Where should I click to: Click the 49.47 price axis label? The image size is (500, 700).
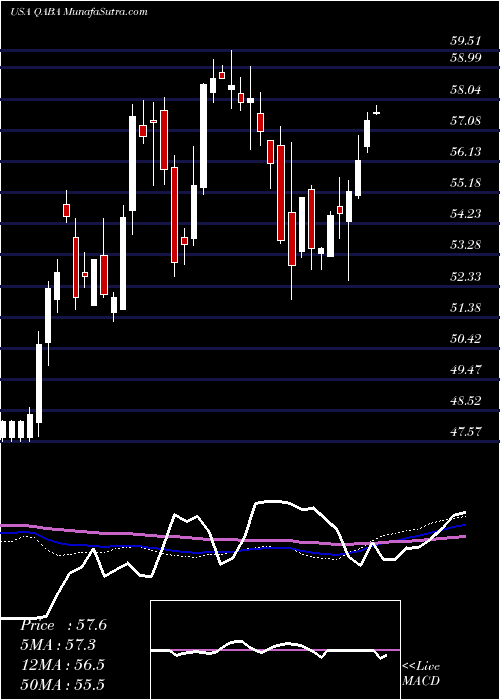[466, 369]
